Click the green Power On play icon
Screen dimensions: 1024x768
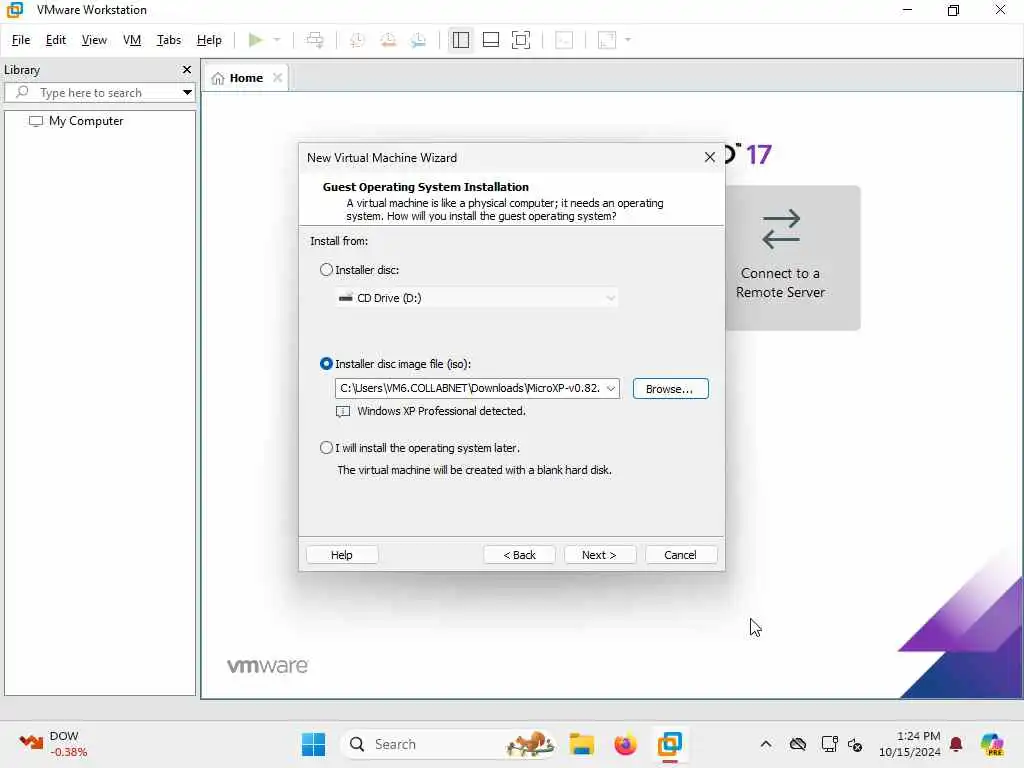click(255, 40)
